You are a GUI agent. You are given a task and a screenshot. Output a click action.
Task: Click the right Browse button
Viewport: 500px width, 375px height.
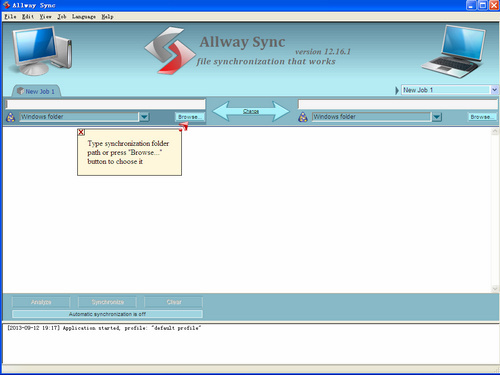[x=482, y=117]
